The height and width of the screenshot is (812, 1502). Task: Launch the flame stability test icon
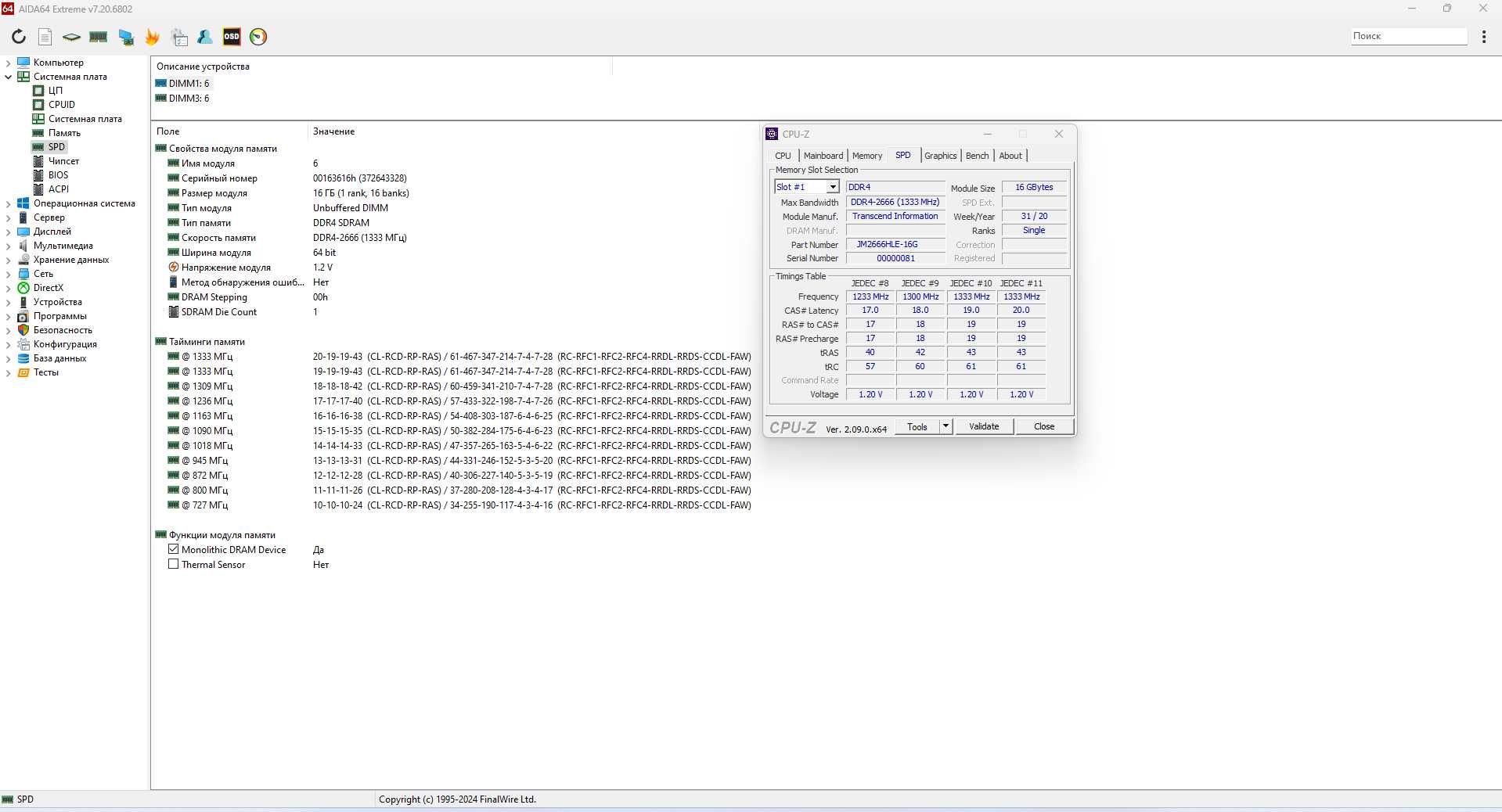coord(153,37)
